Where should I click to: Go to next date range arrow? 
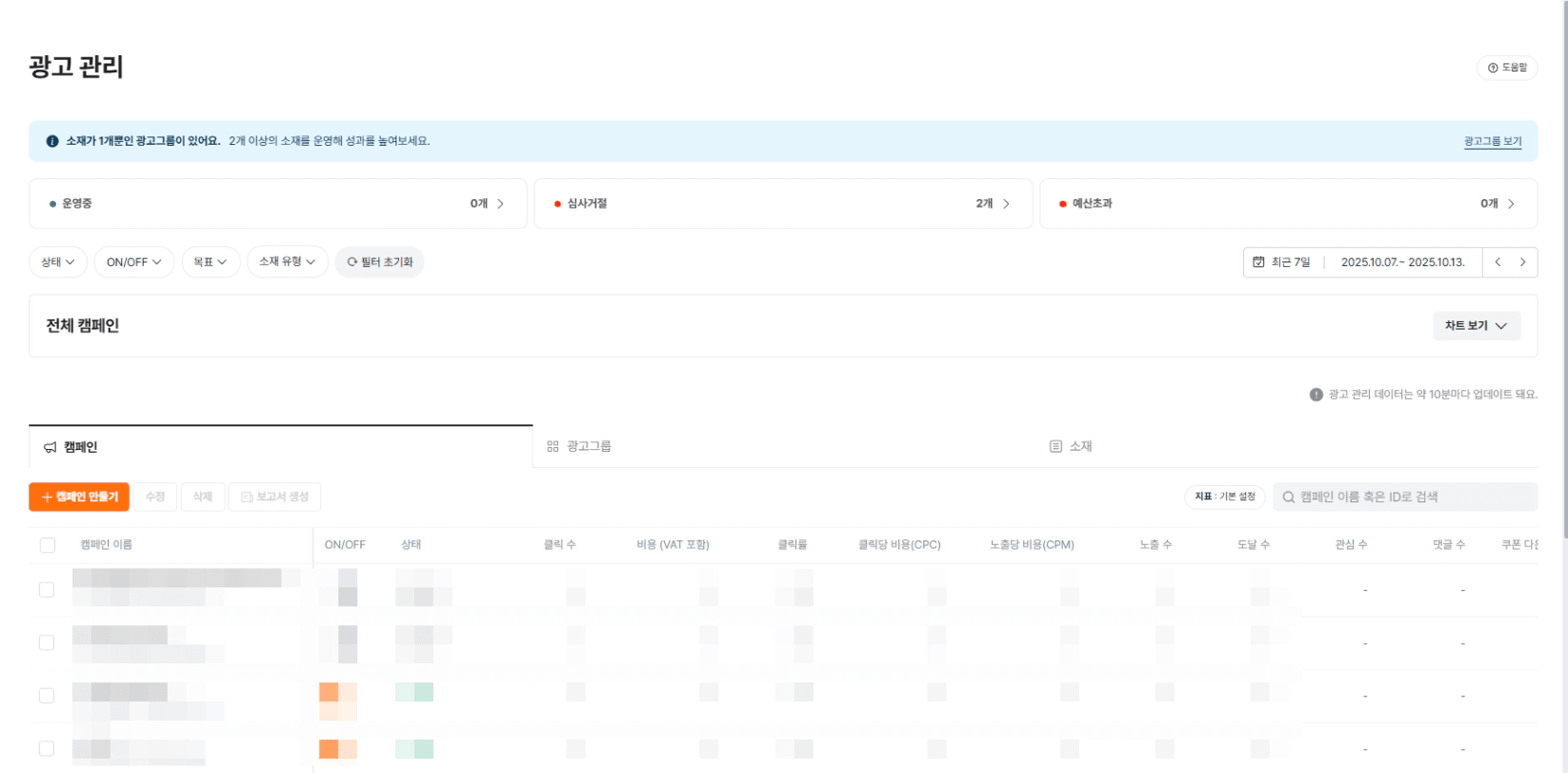pyautogui.click(x=1522, y=262)
